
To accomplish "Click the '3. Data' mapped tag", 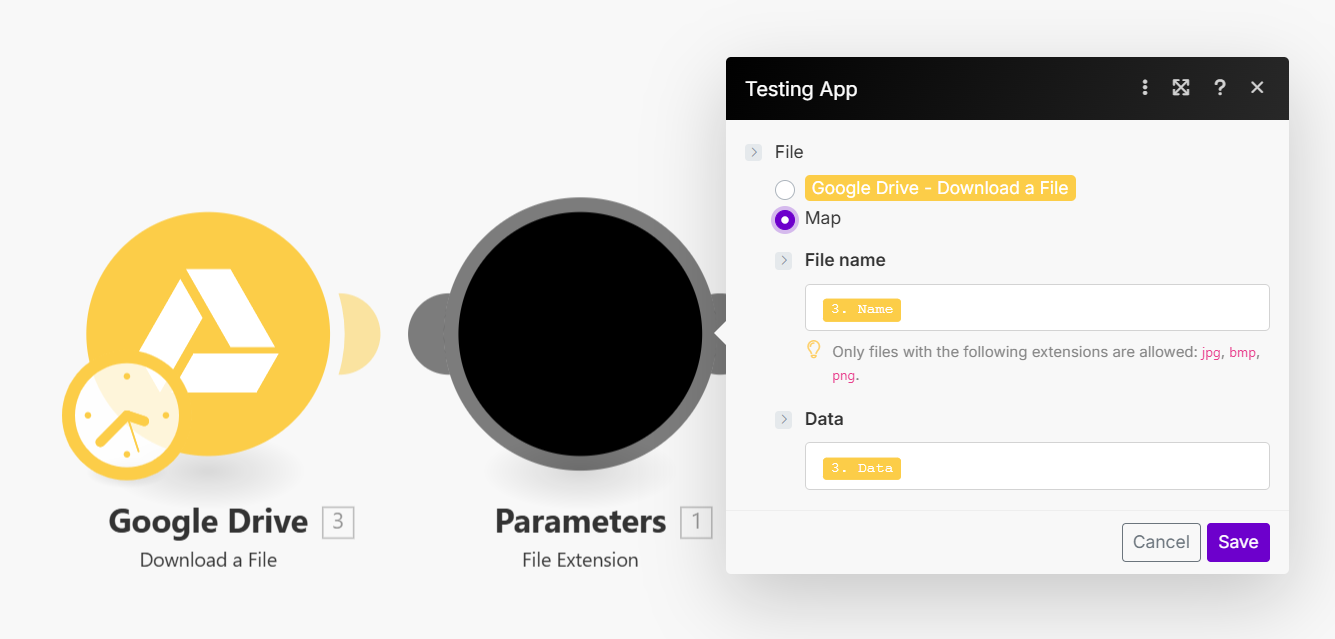I will pos(862,468).
